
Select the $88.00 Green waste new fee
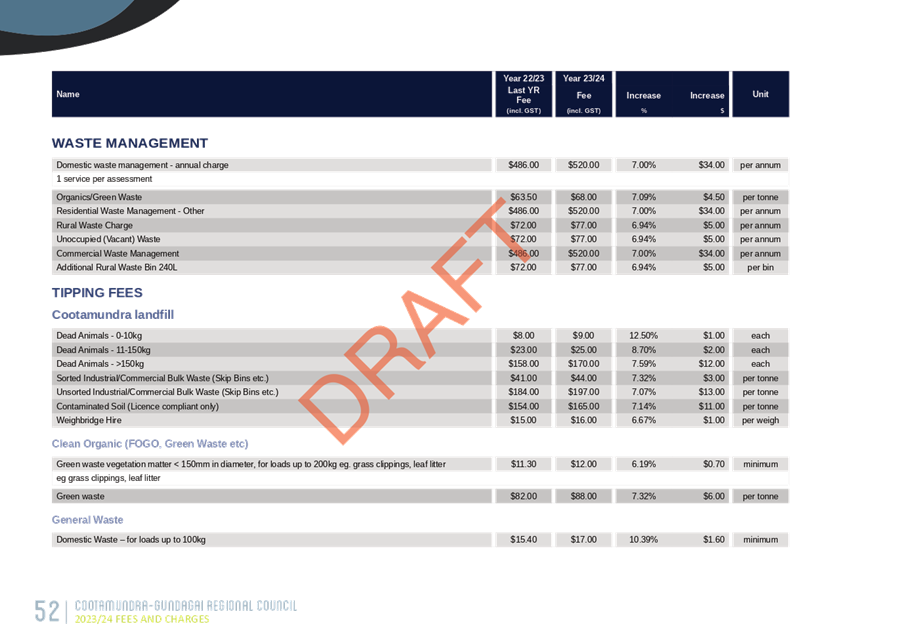point(584,496)
